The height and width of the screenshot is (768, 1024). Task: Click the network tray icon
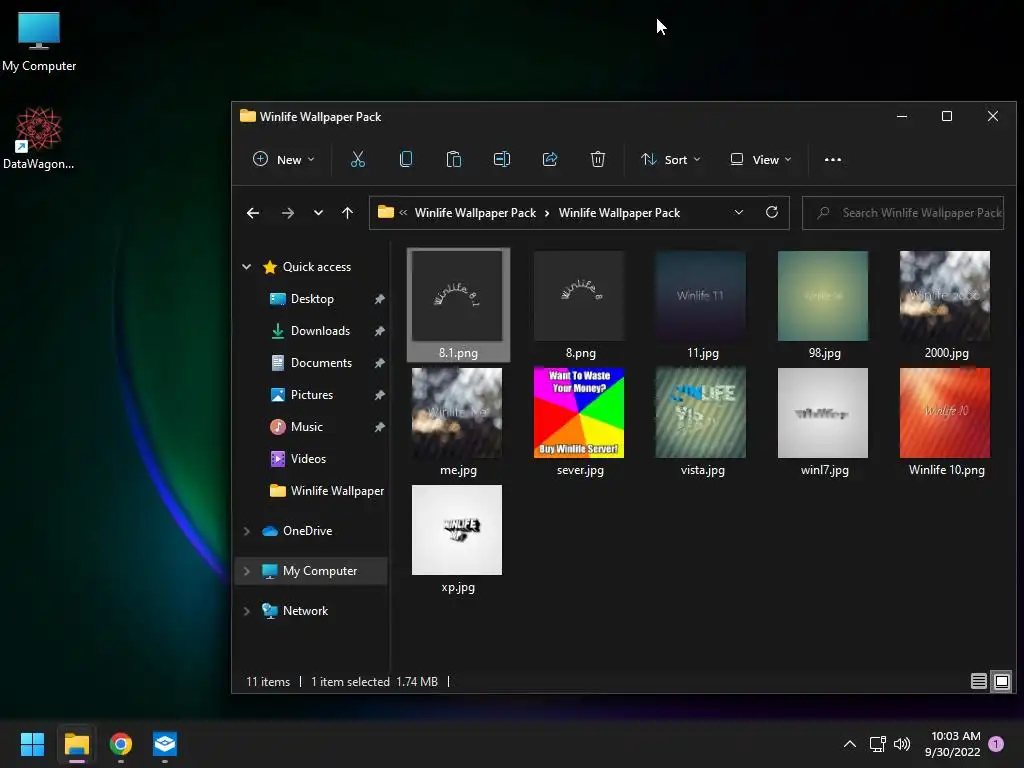pos(877,744)
